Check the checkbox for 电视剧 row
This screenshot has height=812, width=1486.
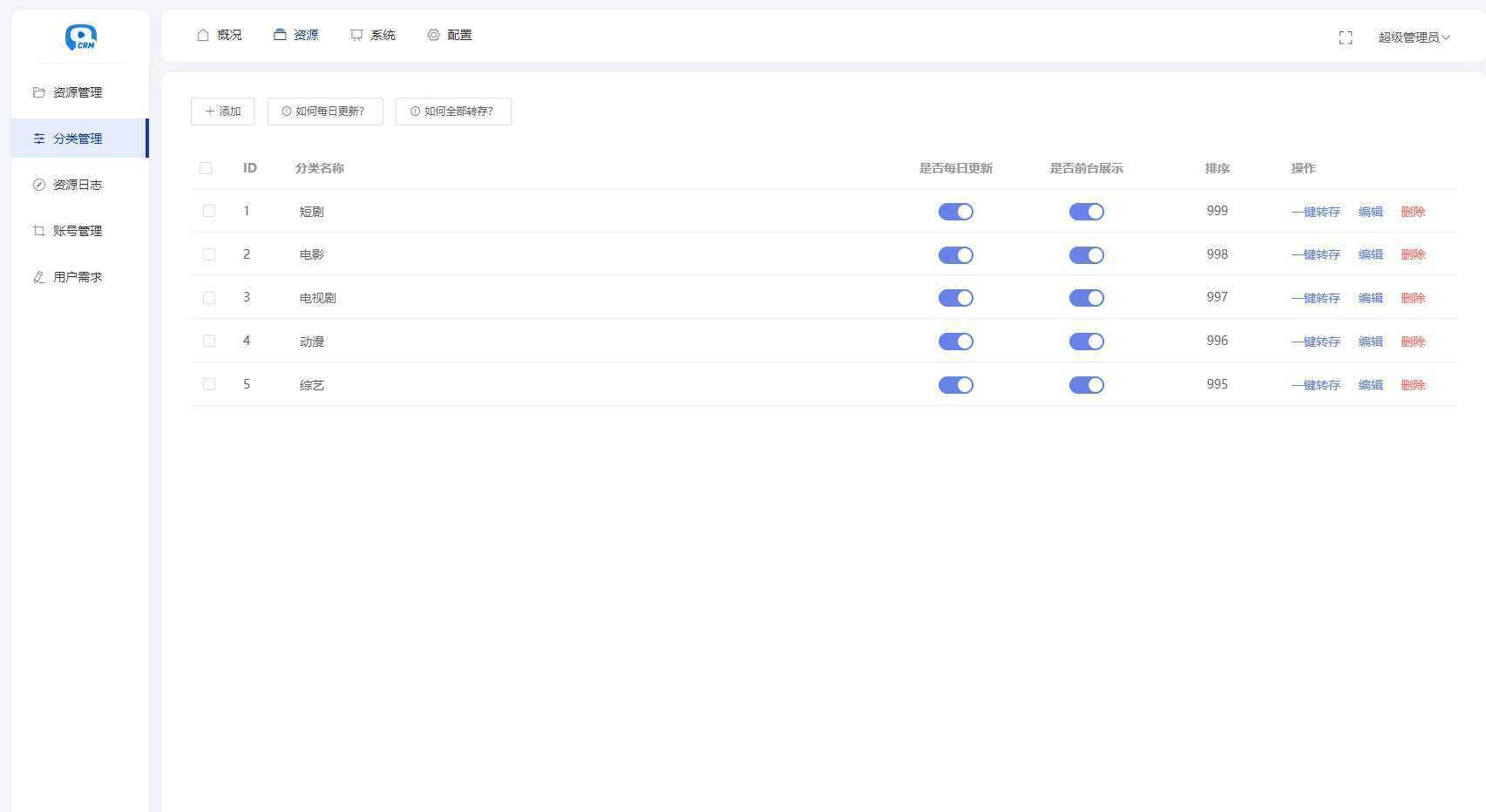tap(209, 298)
